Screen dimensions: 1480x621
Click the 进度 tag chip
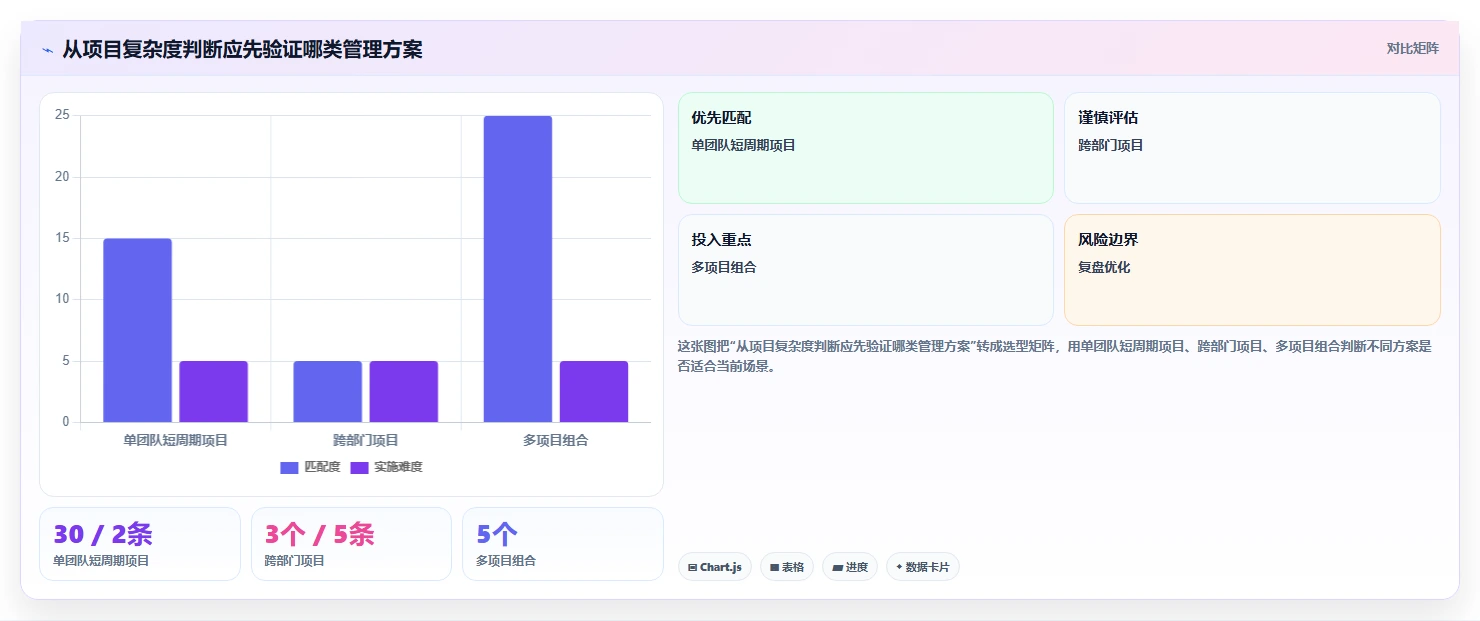point(850,567)
